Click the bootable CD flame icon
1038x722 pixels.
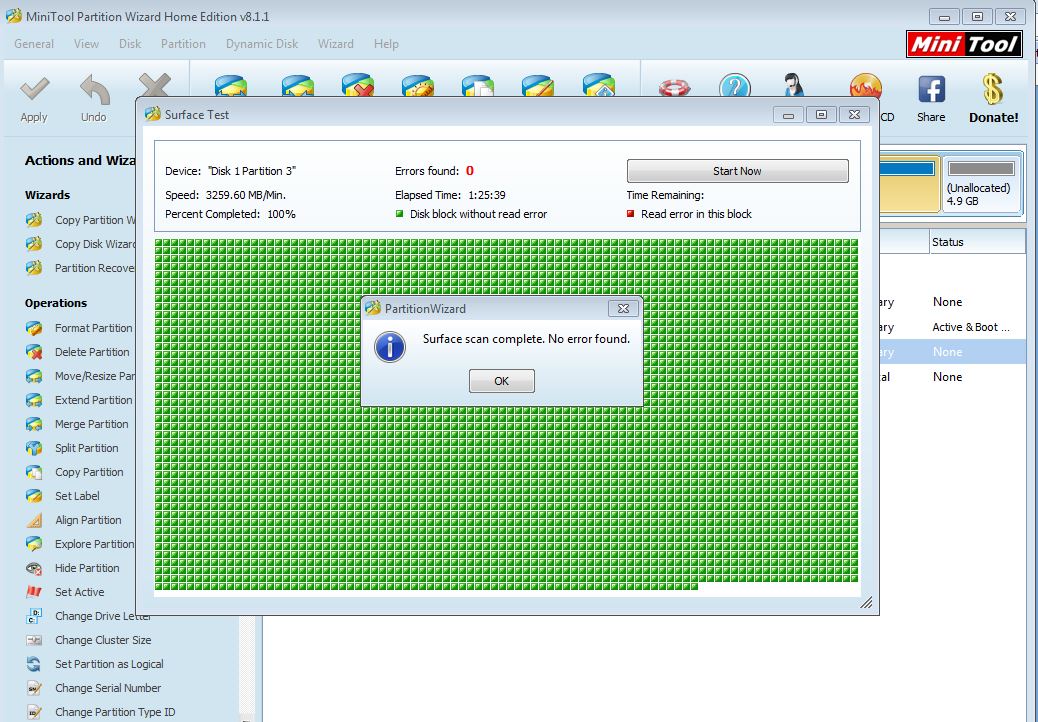(x=866, y=85)
